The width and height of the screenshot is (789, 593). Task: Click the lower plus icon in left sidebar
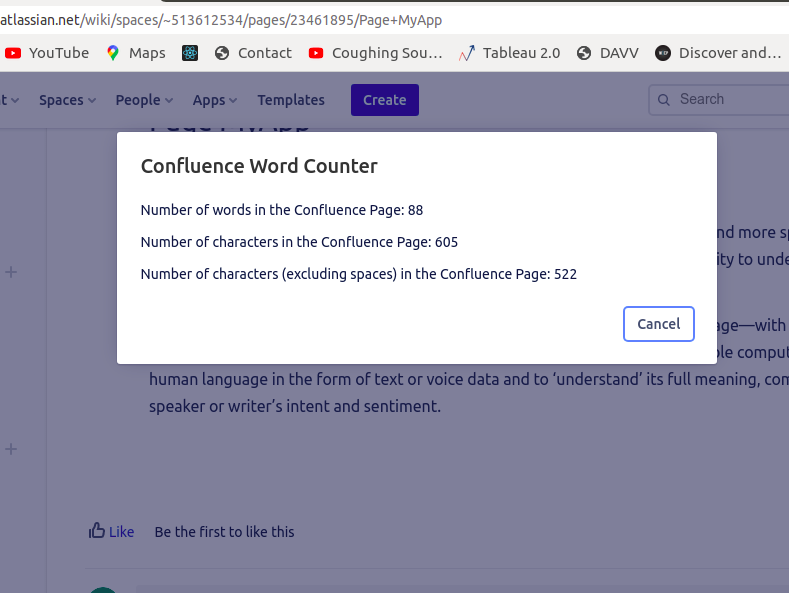tap(11, 449)
